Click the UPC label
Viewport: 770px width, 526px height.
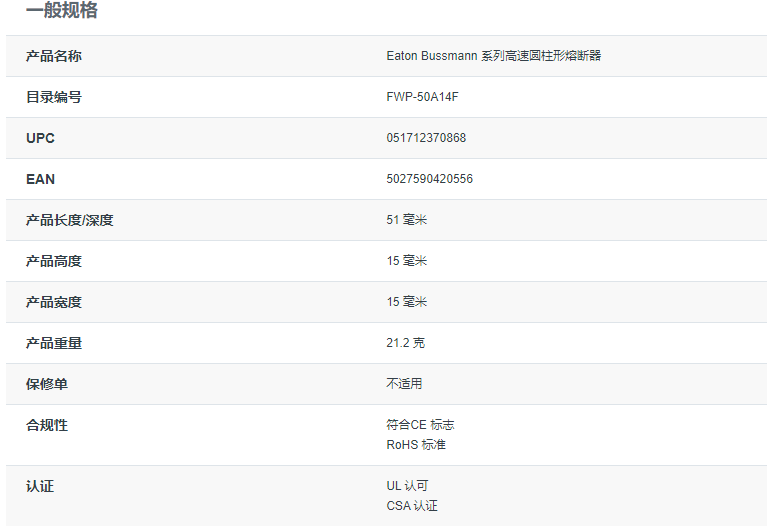pos(40,138)
